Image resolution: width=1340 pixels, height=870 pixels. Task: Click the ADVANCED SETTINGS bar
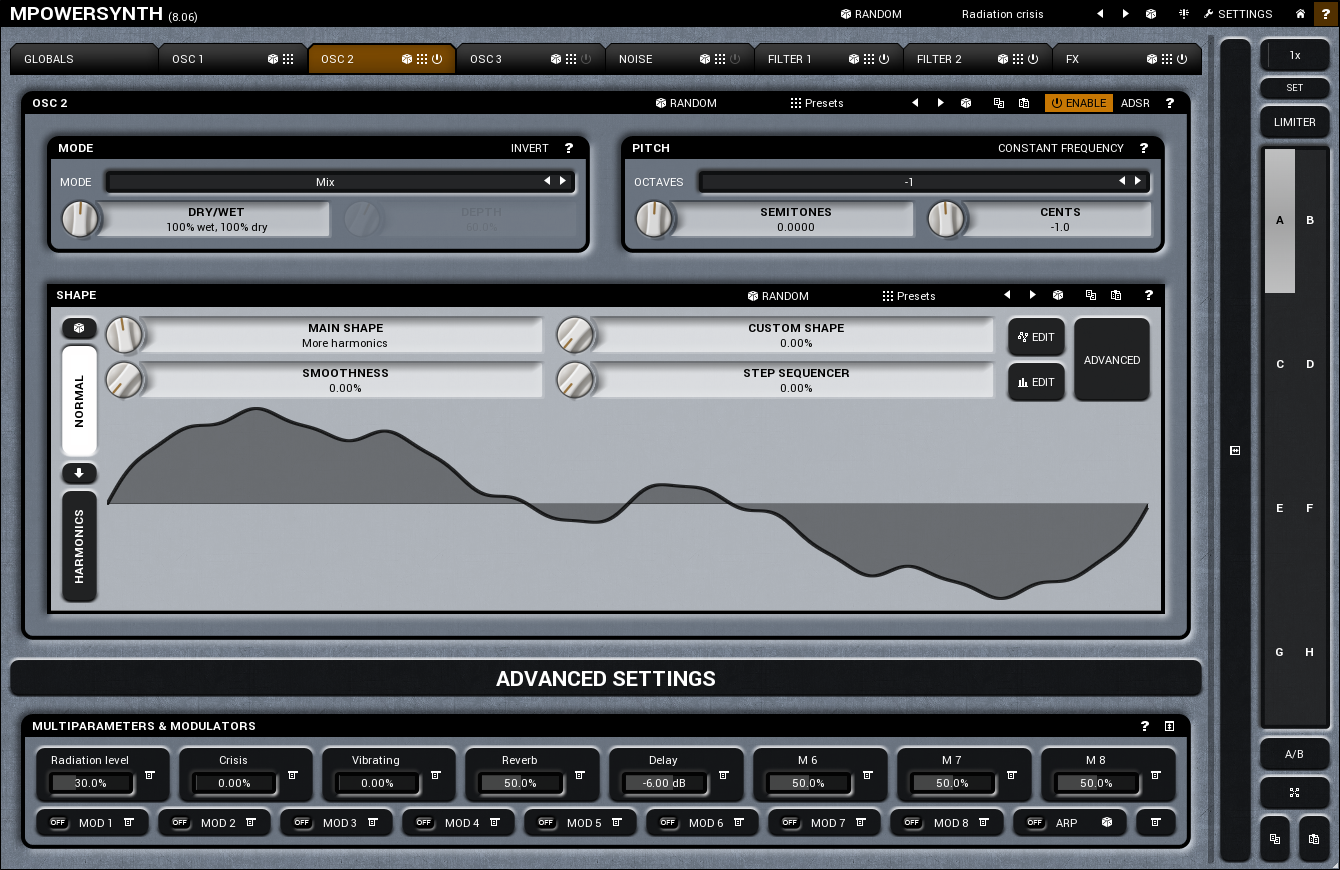606,678
